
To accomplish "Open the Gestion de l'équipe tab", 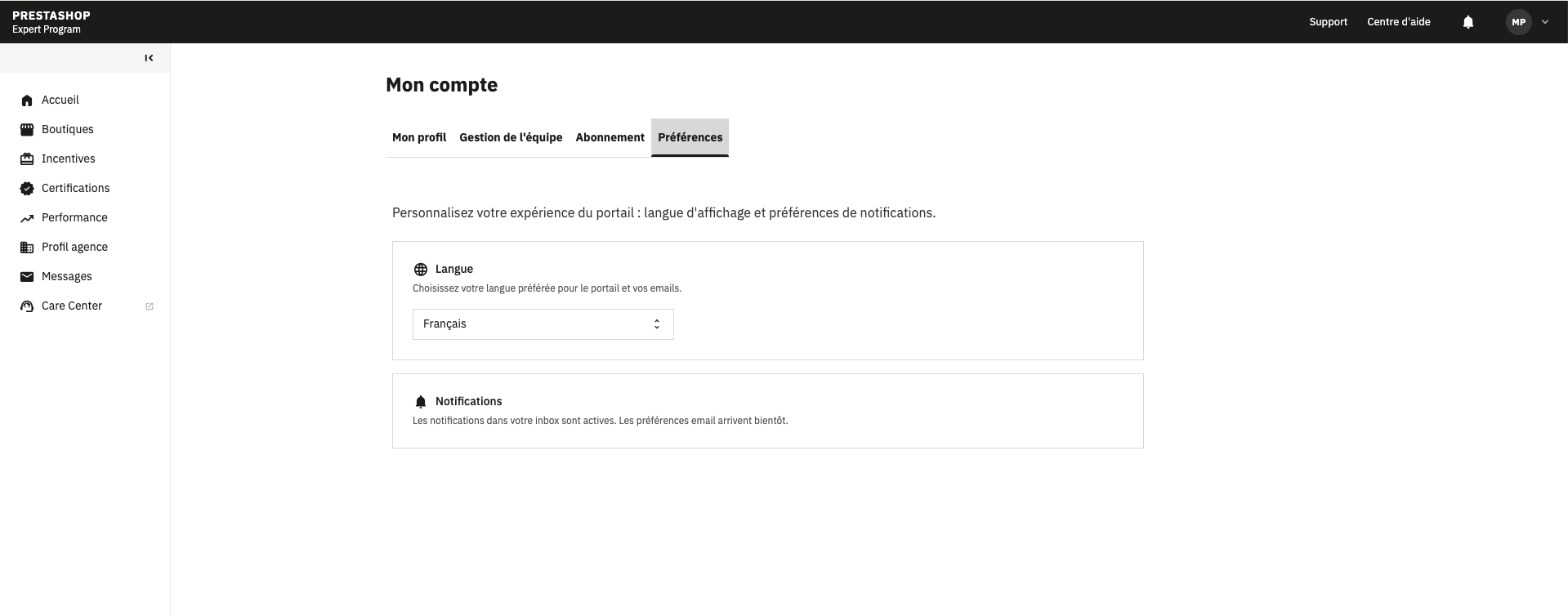I will click(511, 137).
